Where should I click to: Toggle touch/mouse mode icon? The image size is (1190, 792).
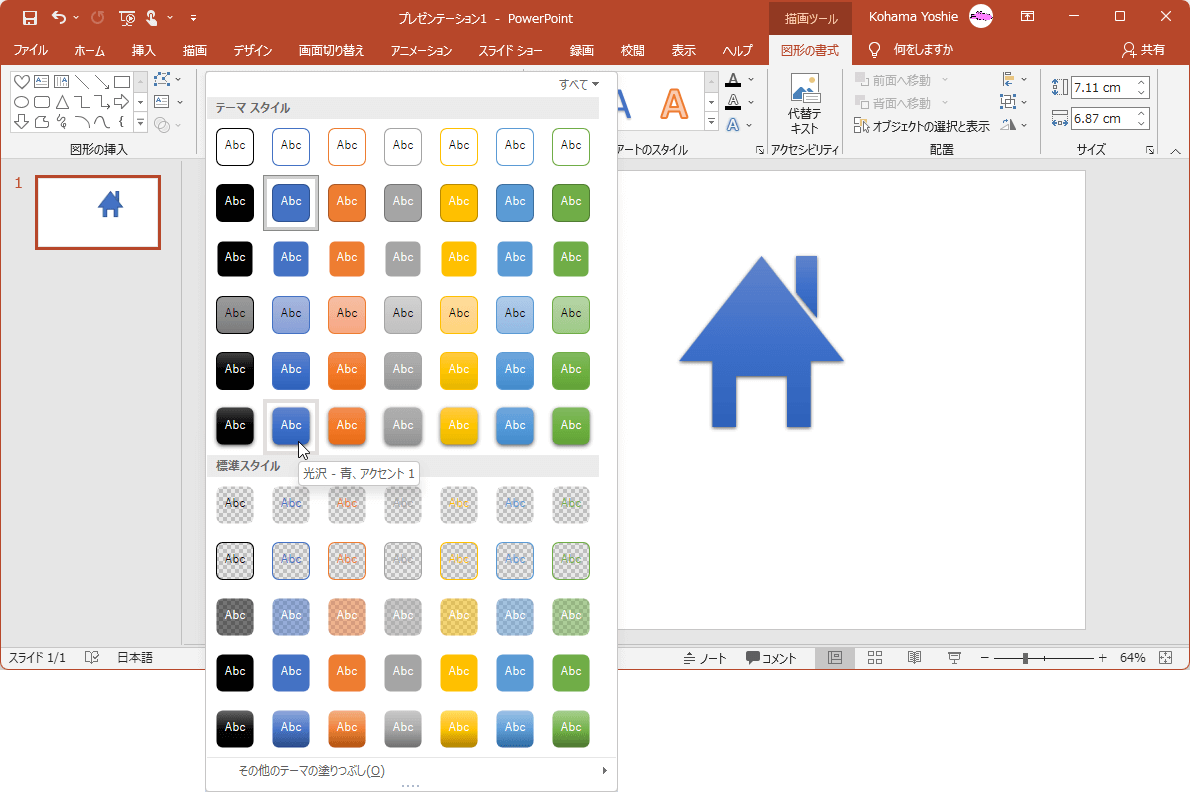pyautogui.click(x=152, y=17)
